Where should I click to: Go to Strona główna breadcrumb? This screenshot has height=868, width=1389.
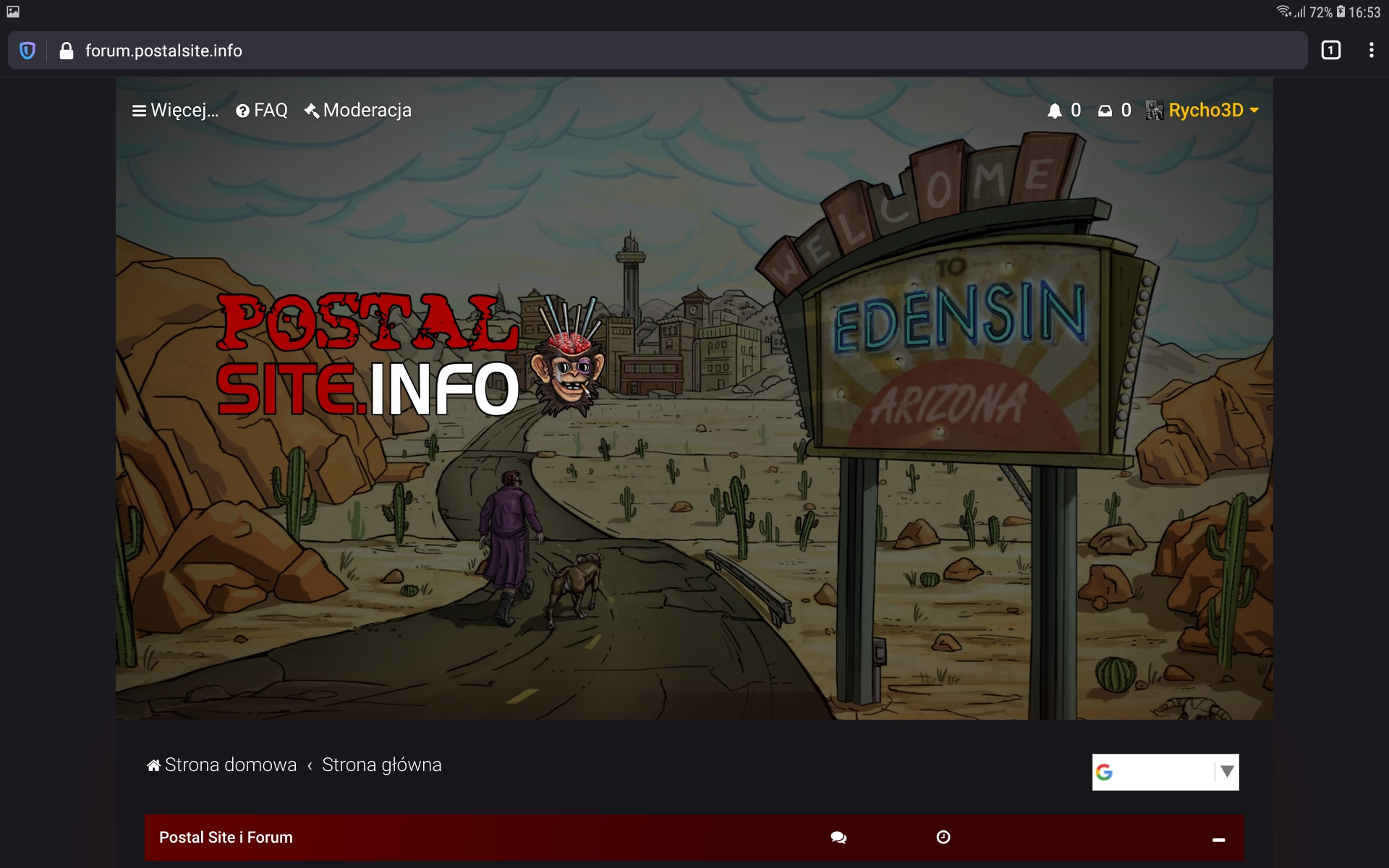point(381,765)
